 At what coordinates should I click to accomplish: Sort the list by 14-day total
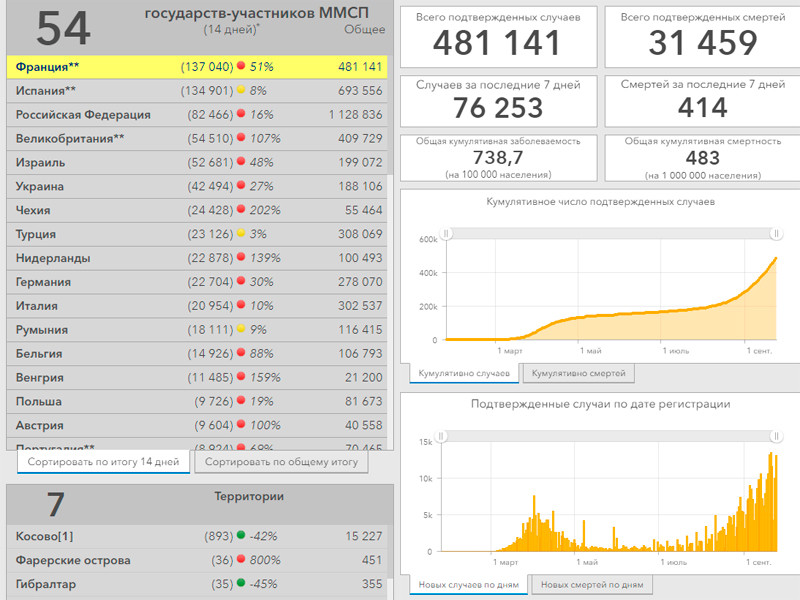pos(103,463)
